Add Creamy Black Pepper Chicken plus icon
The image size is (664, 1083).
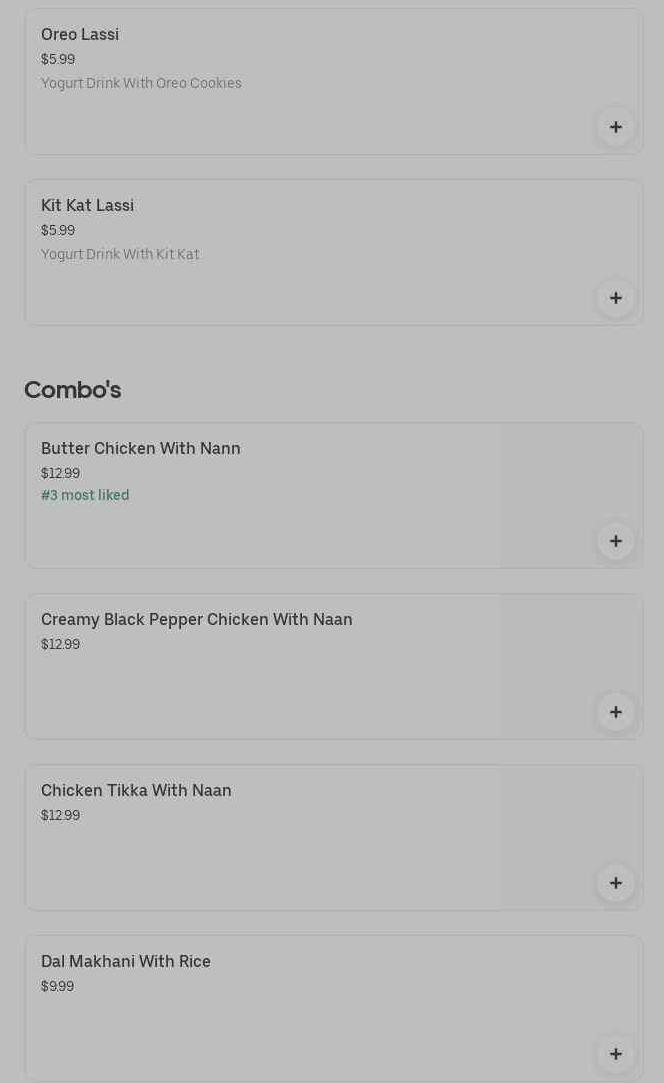tap(616, 712)
